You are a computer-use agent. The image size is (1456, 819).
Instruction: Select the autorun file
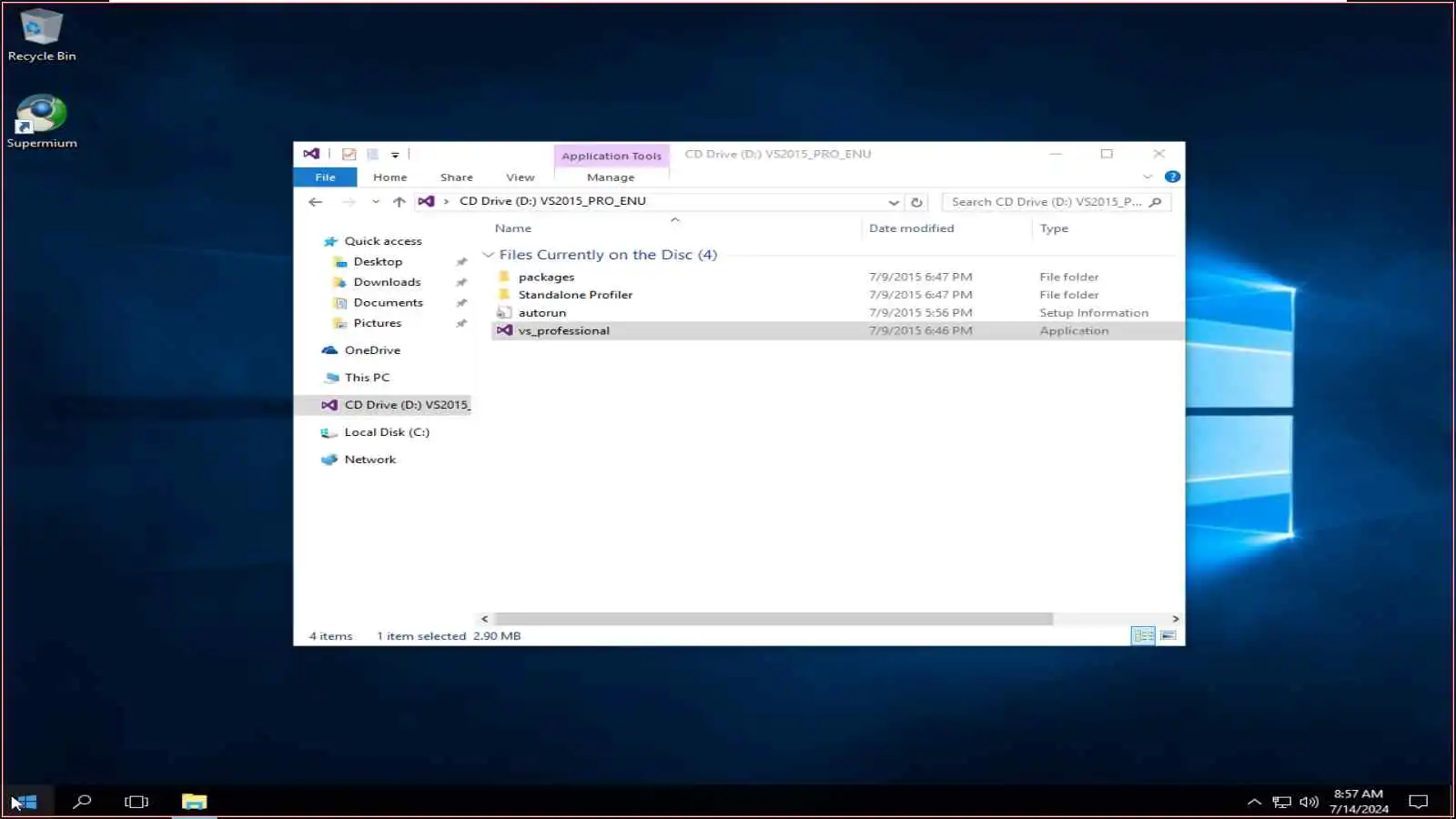tap(542, 313)
